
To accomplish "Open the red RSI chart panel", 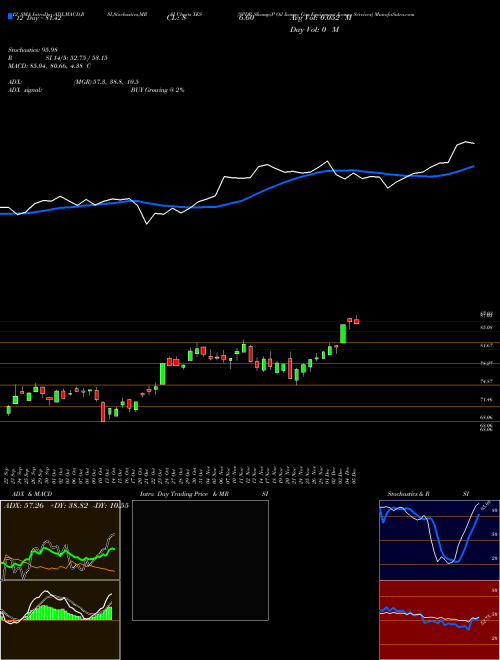I will coord(439,620).
